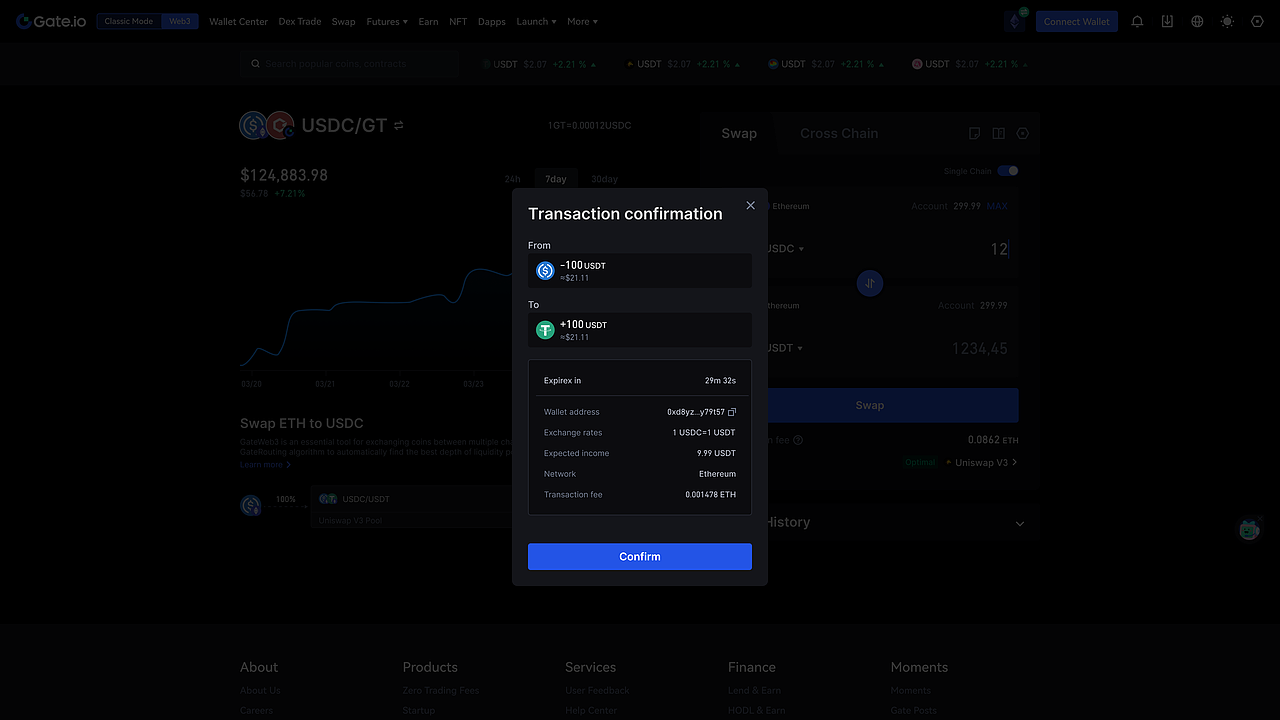The image size is (1280, 720).
Task: Expand the Launch menu
Action: pyautogui.click(x=536, y=21)
